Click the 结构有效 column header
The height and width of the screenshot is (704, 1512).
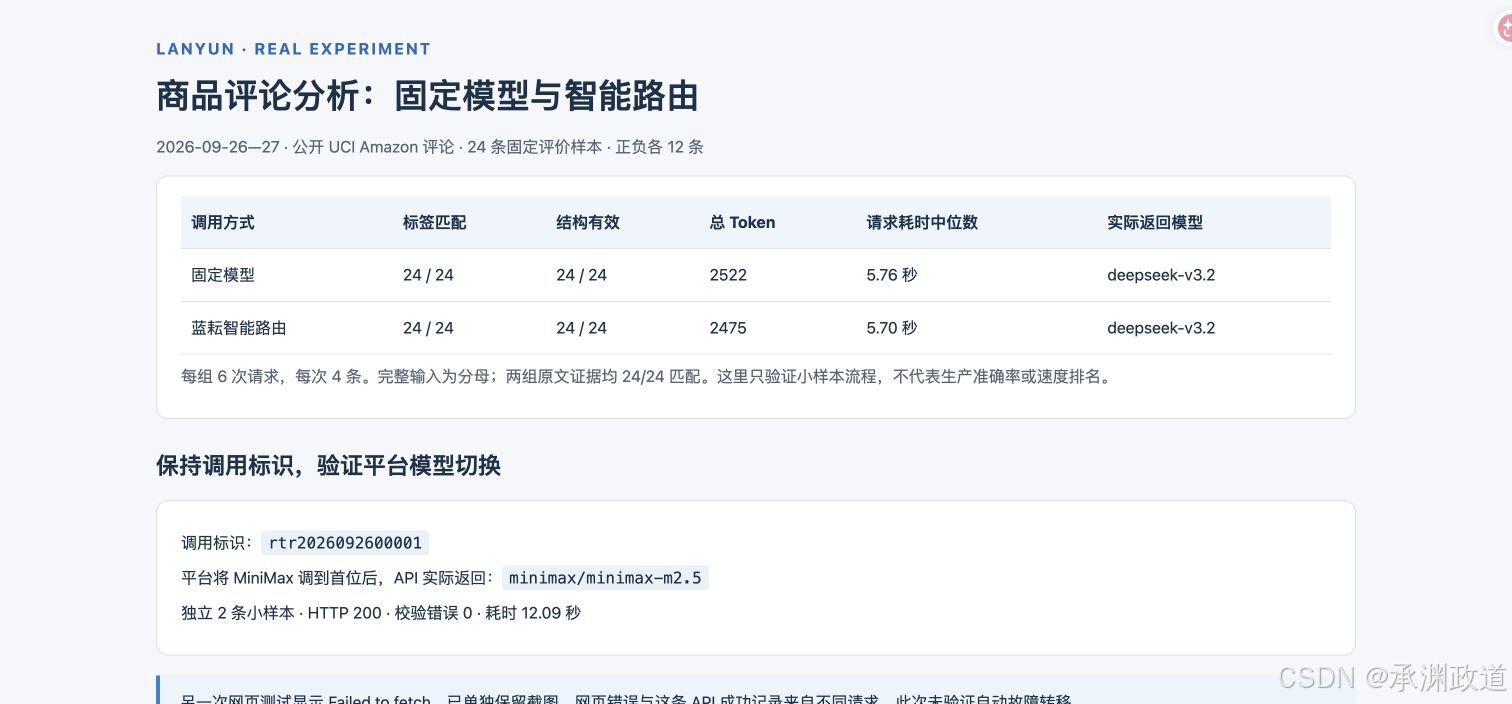coord(588,222)
